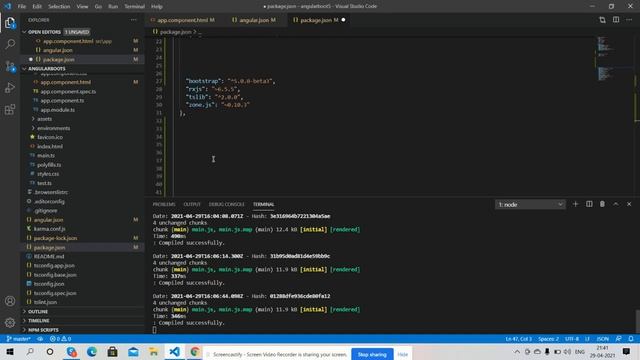The height and width of the screenshot is (360, 640).
Task: Switch to the Debug Console tab
Action: 227,204
